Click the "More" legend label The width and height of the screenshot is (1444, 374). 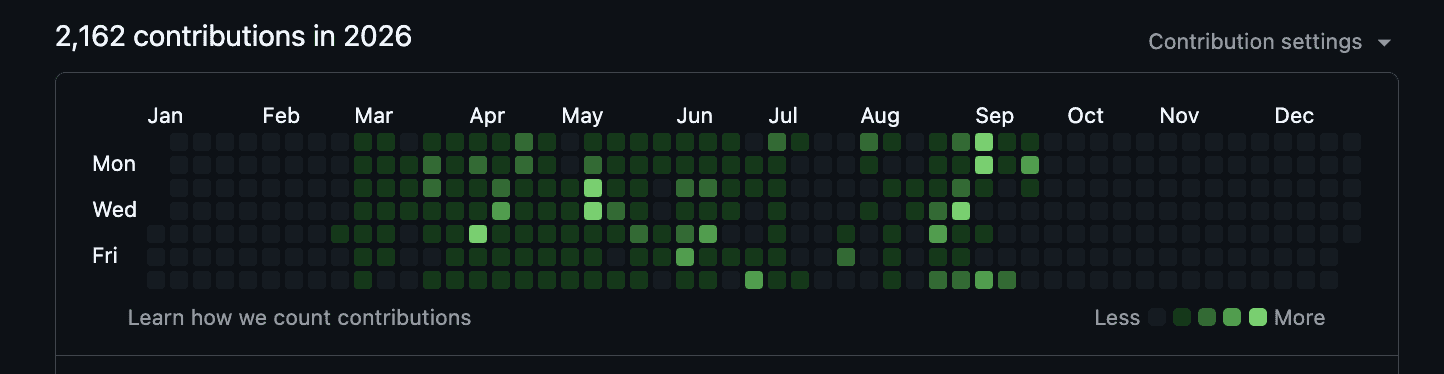pyautogui.click(x=1300, y=318)
